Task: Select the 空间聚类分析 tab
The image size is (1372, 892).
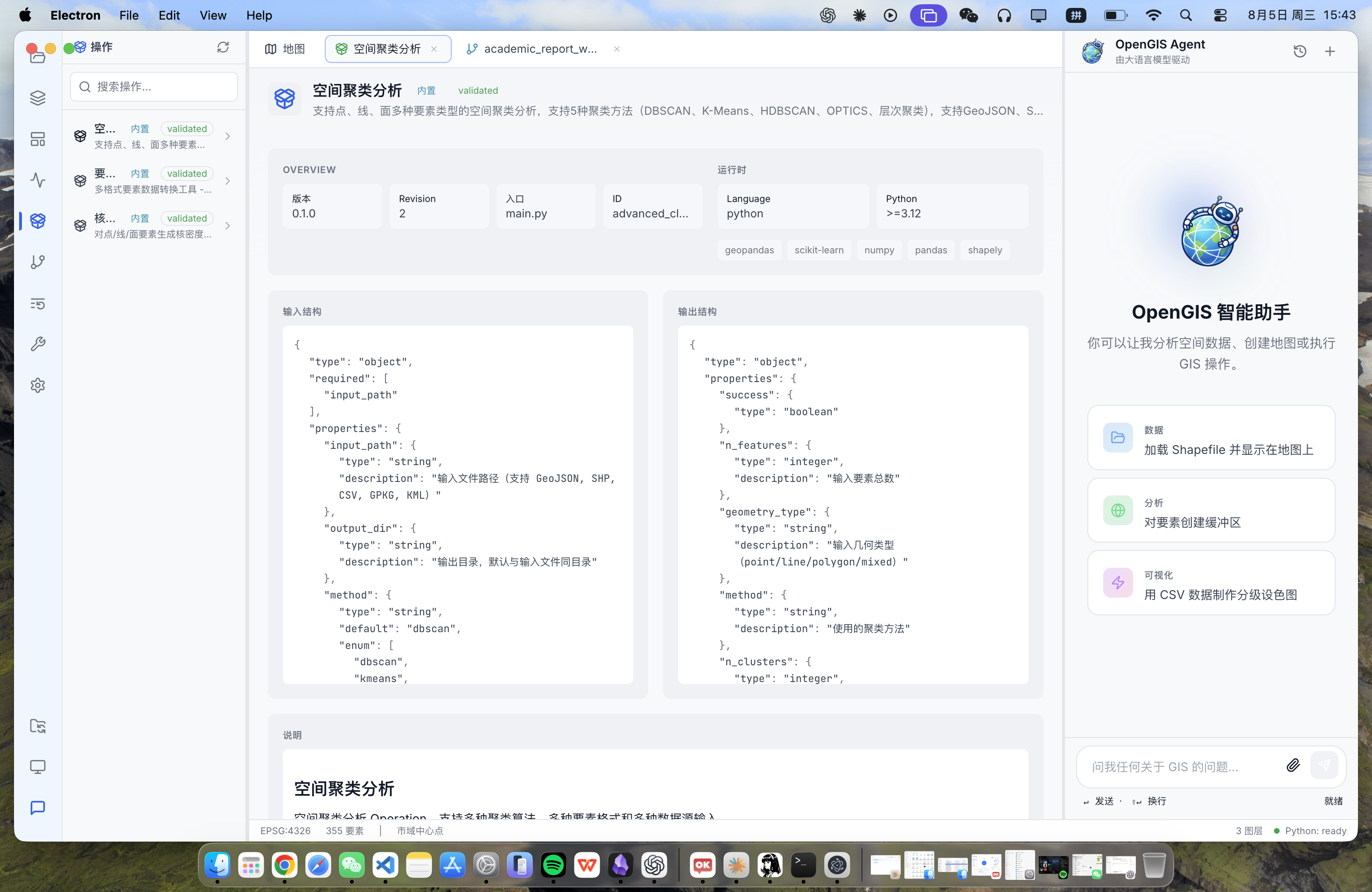Action: (388, 49)
